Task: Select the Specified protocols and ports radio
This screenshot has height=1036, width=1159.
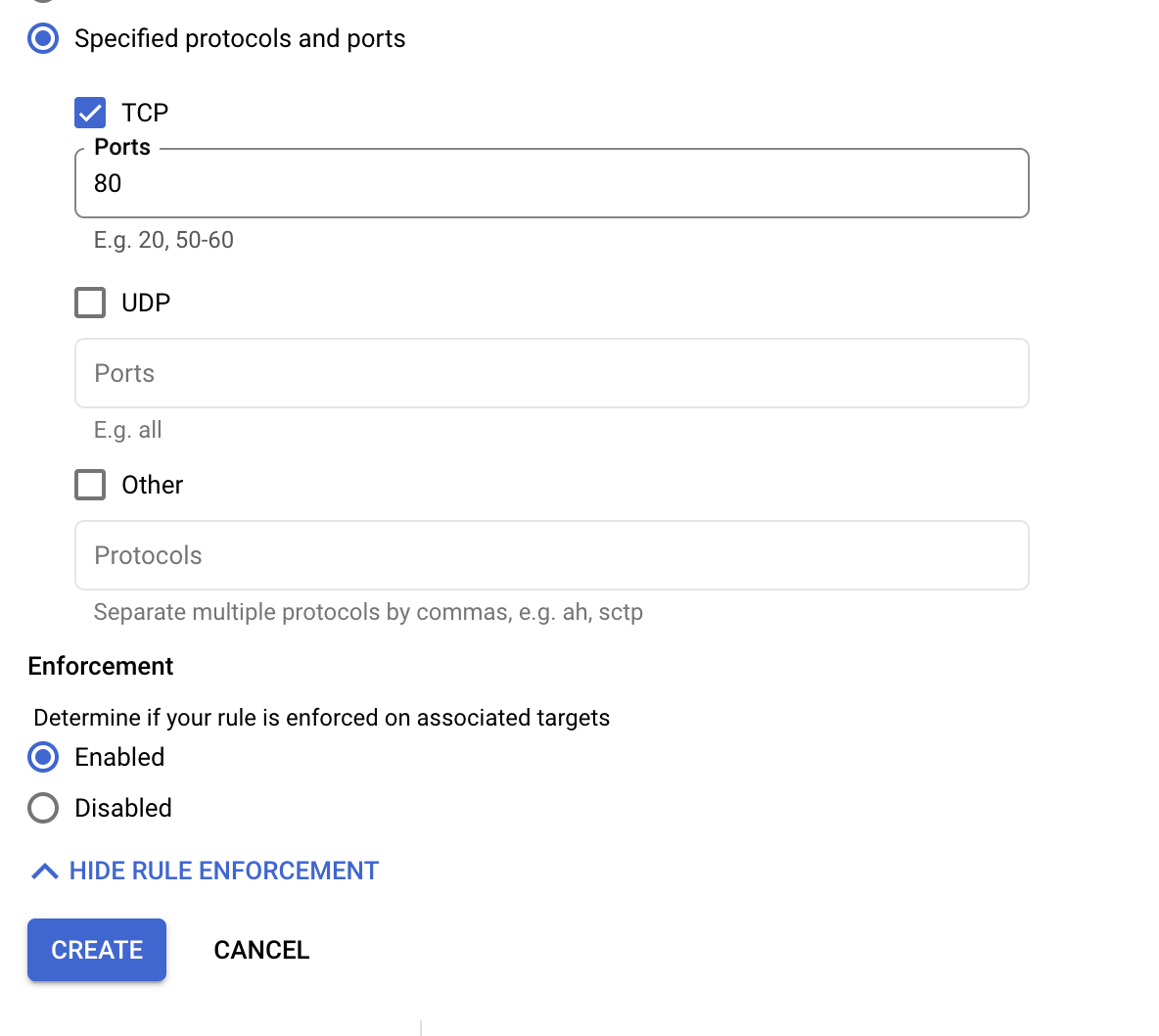Action: click(x=43, y=38)
